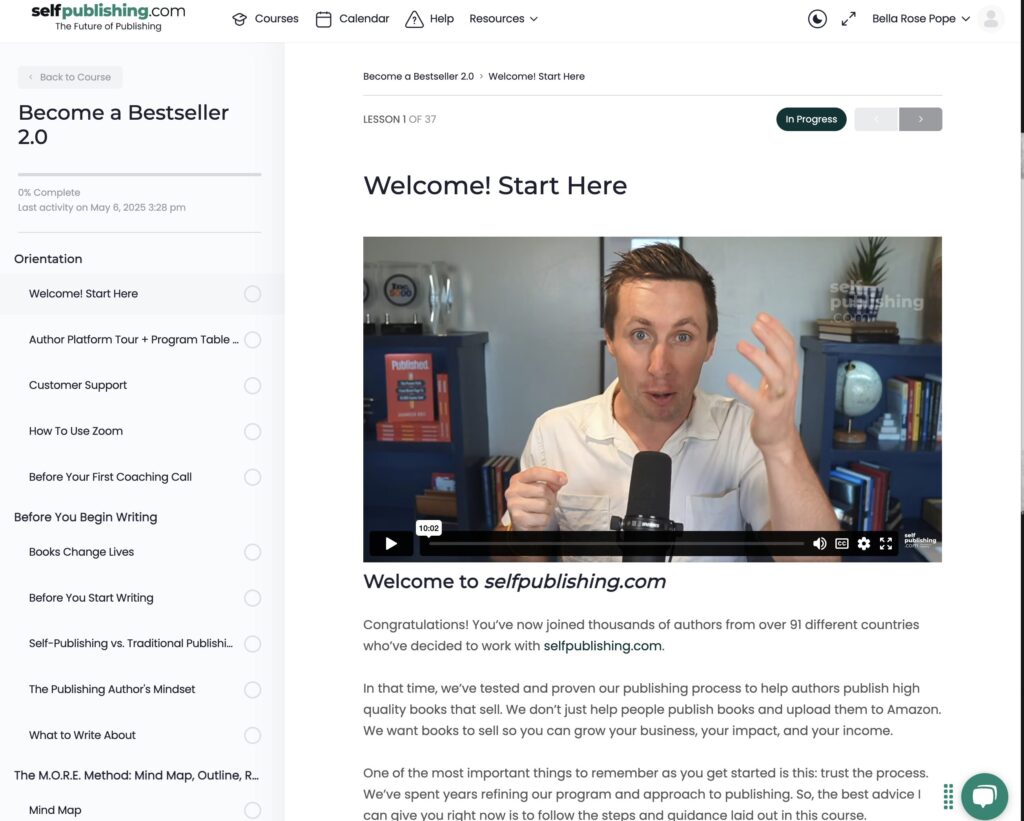Viewport: 1024px width, 821px height.
Task: Seek on the video progress bar
Action: [x=616, y=543]
